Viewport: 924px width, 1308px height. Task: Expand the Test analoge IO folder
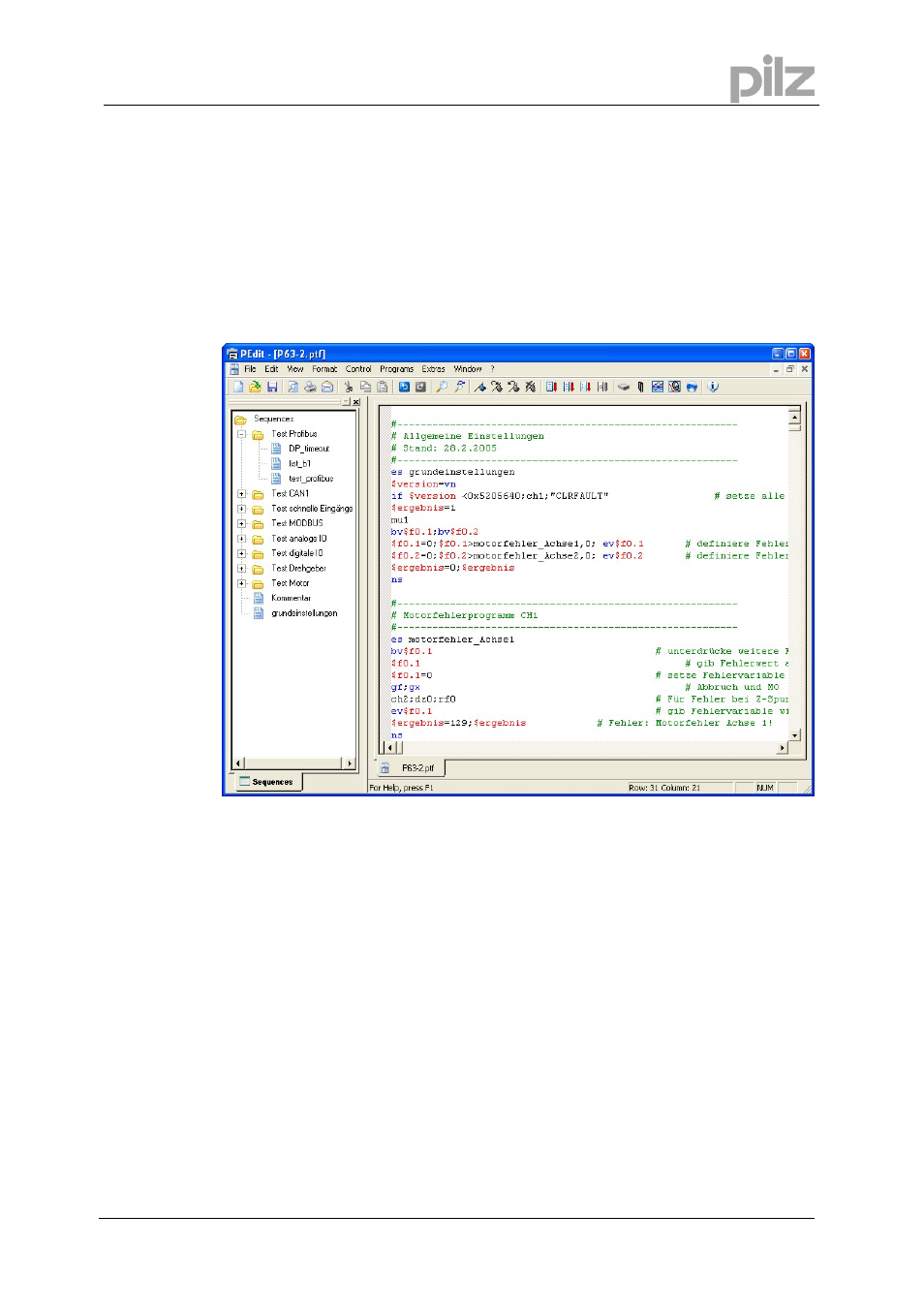241,539
